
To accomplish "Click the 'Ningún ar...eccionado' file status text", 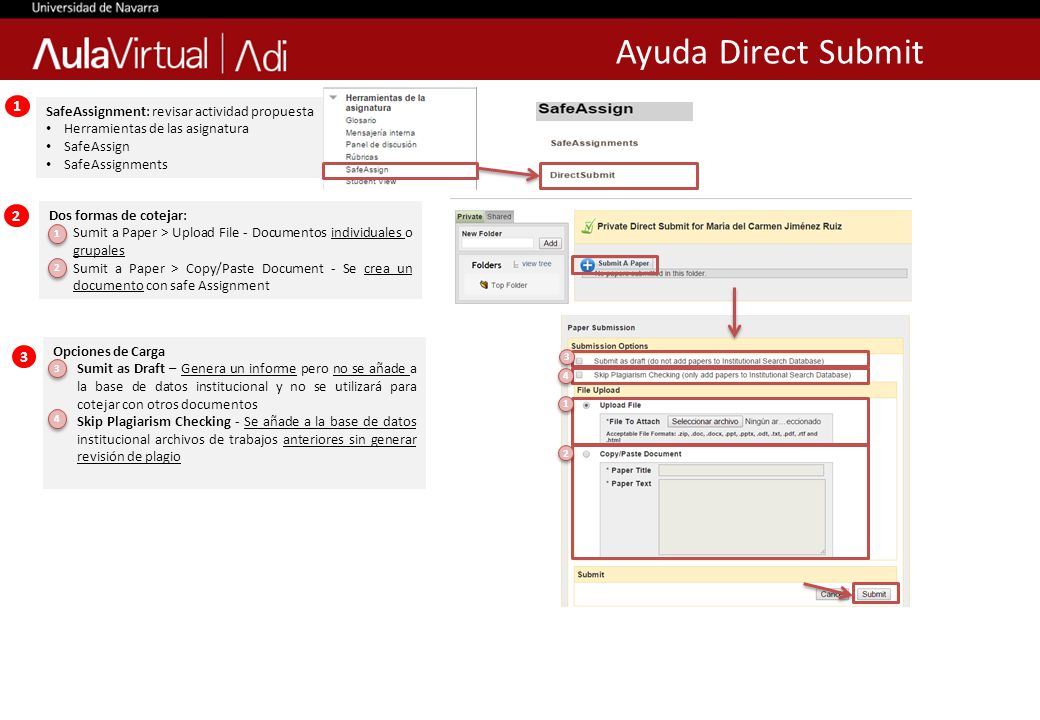I will [783, 422].
